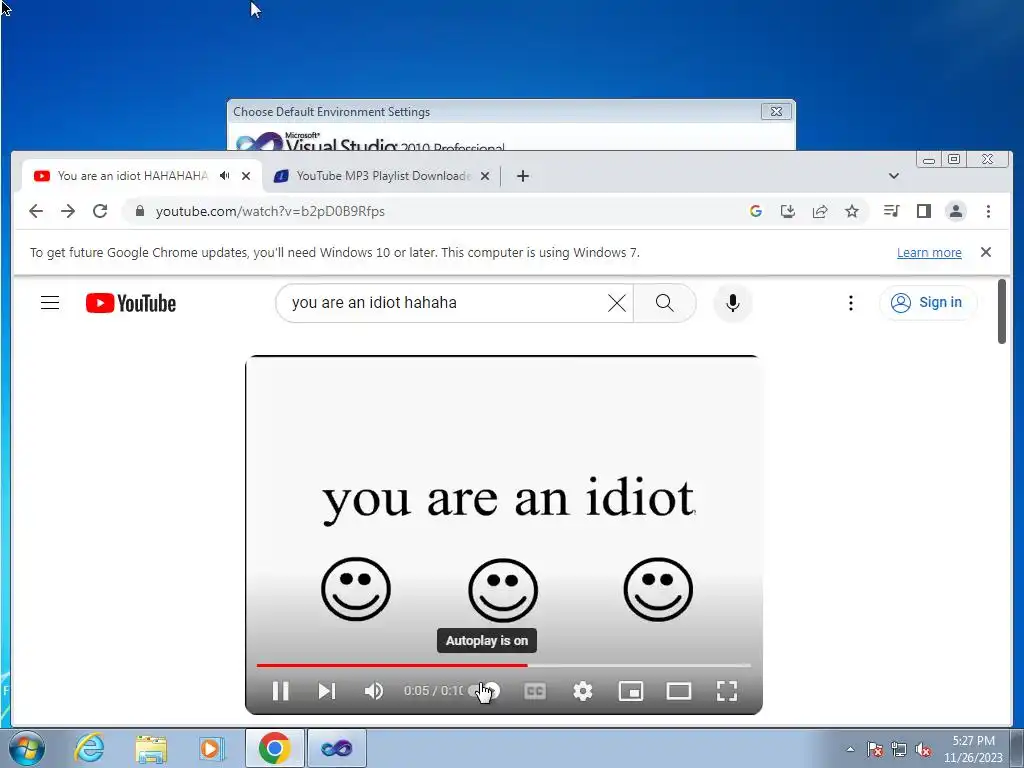This screenshot has width=1024, height=768.
Task: Share this page icon
Action: (820, 211)
